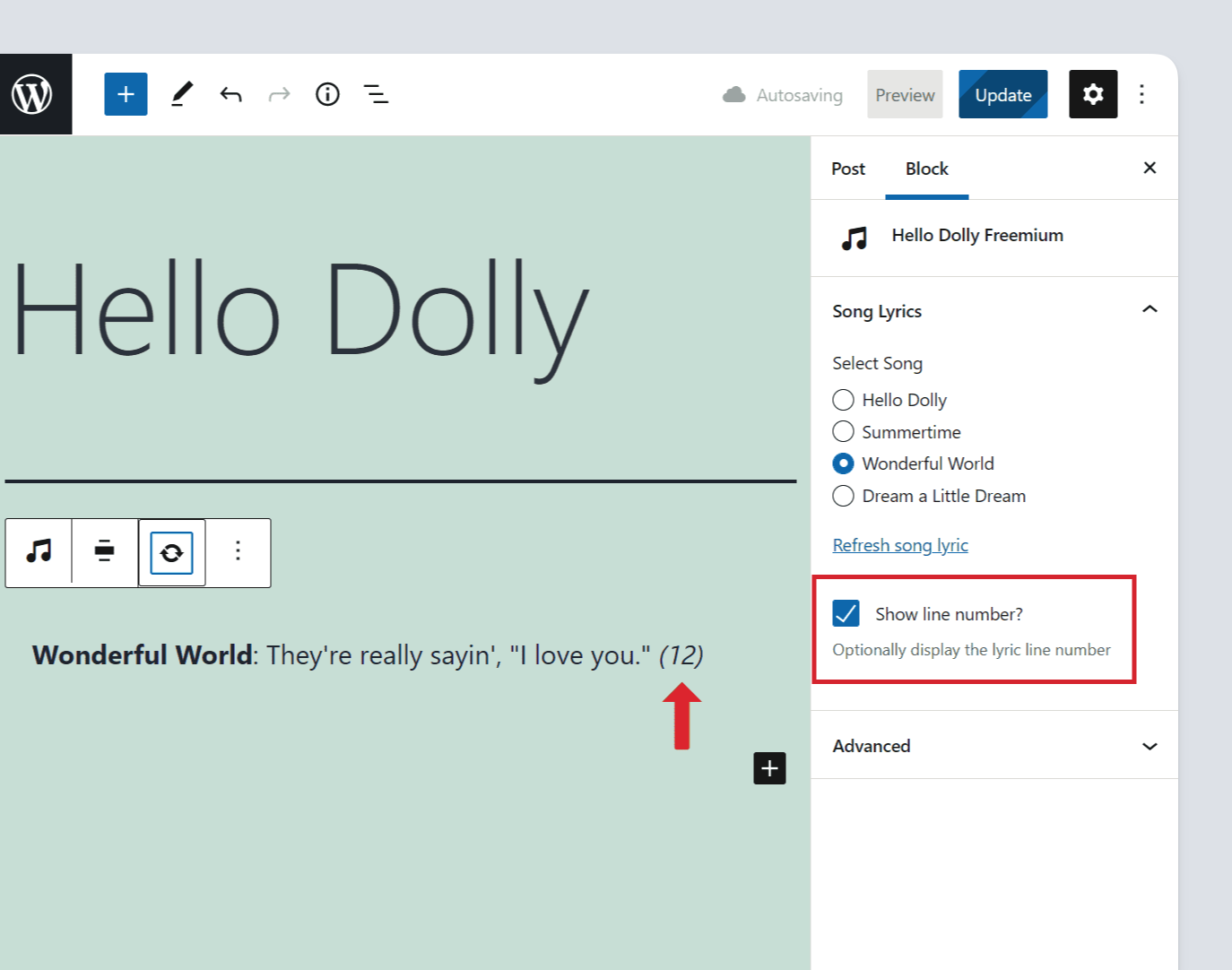Select the Hello Dolly song radio
The width and height of the screenshot is (1232, 970).
coord(843,400)
